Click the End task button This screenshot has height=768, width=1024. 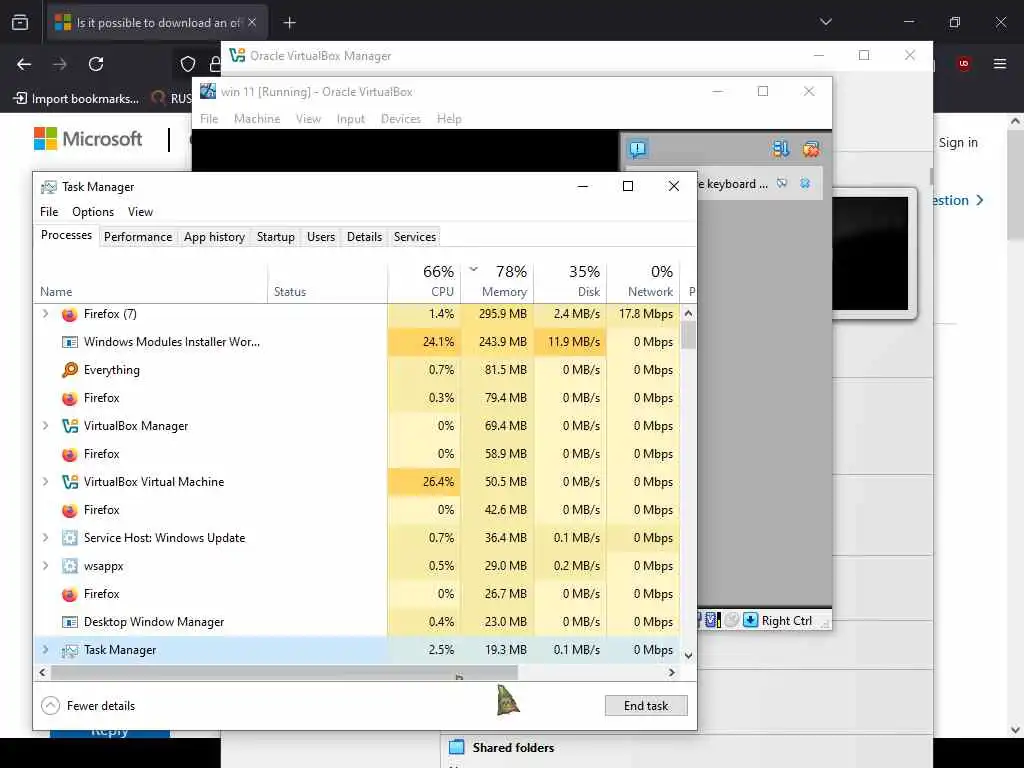(646, 705)
